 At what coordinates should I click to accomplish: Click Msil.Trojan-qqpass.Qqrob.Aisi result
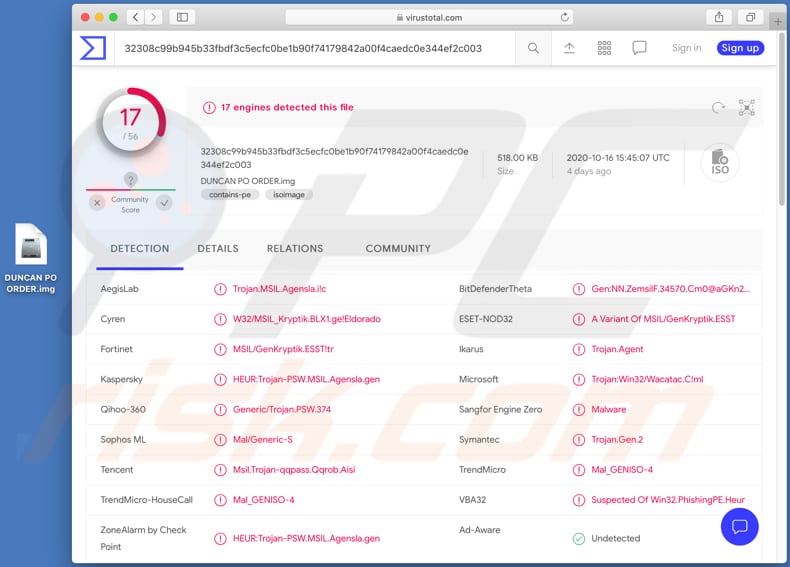(294, 470)
